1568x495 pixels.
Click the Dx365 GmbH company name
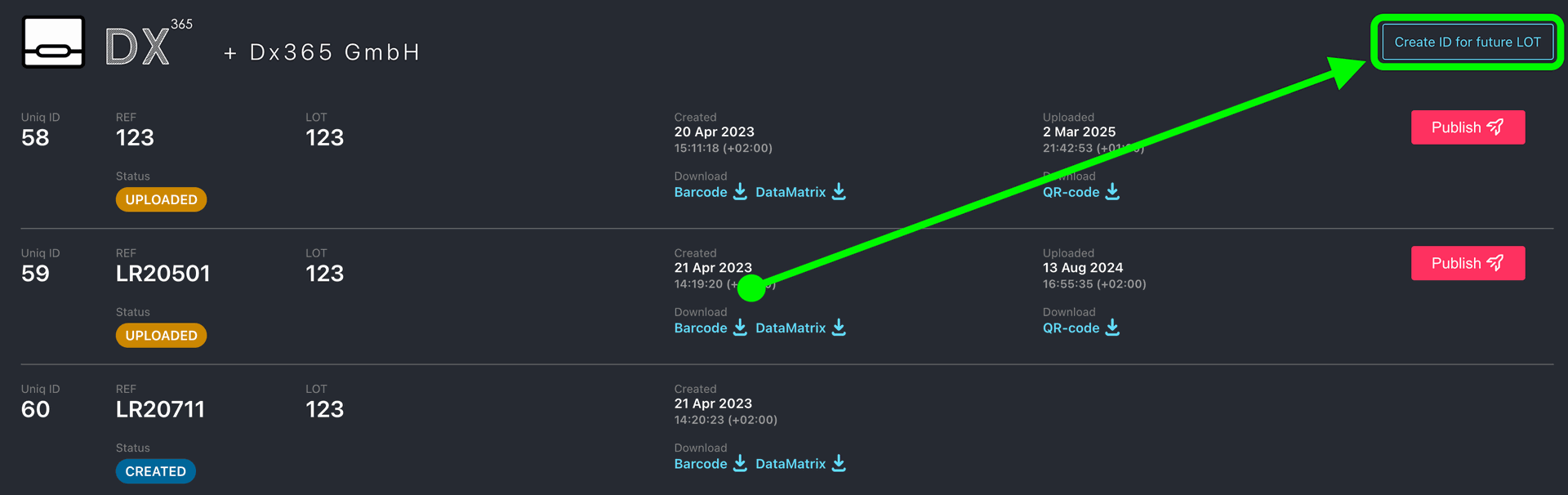[334, 52]
